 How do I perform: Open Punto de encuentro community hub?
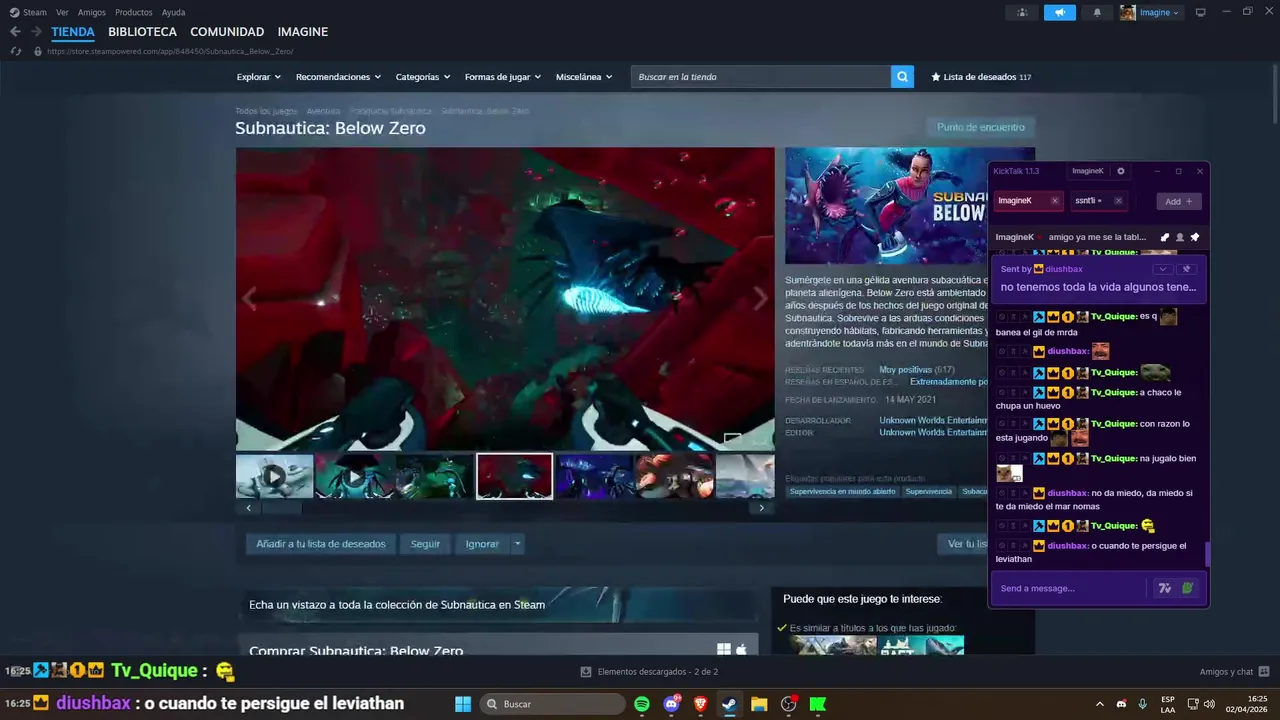[x=981, y=127]
